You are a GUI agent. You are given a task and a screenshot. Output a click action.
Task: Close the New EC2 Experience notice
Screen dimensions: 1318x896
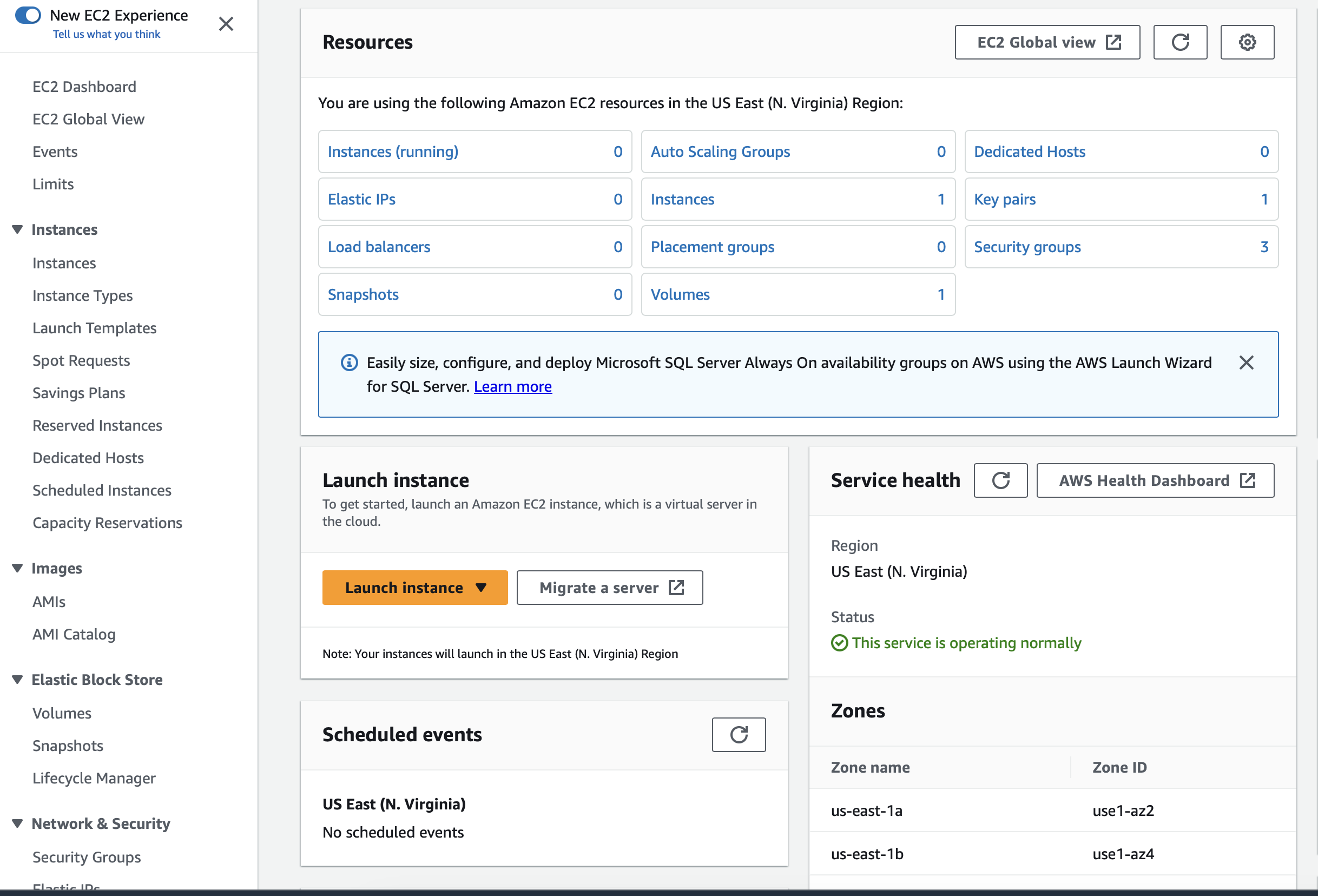(226, 24)
